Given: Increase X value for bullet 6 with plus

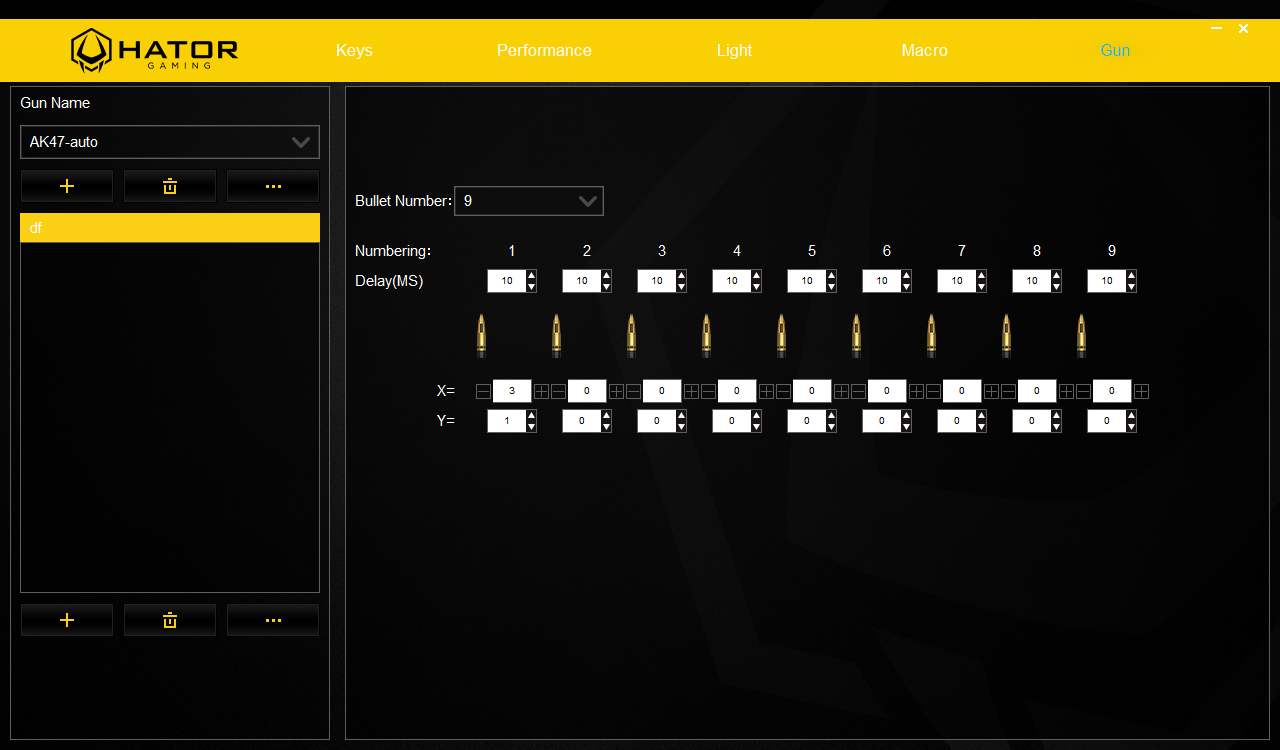Looking at the screenshot, I should coord(916,392).
